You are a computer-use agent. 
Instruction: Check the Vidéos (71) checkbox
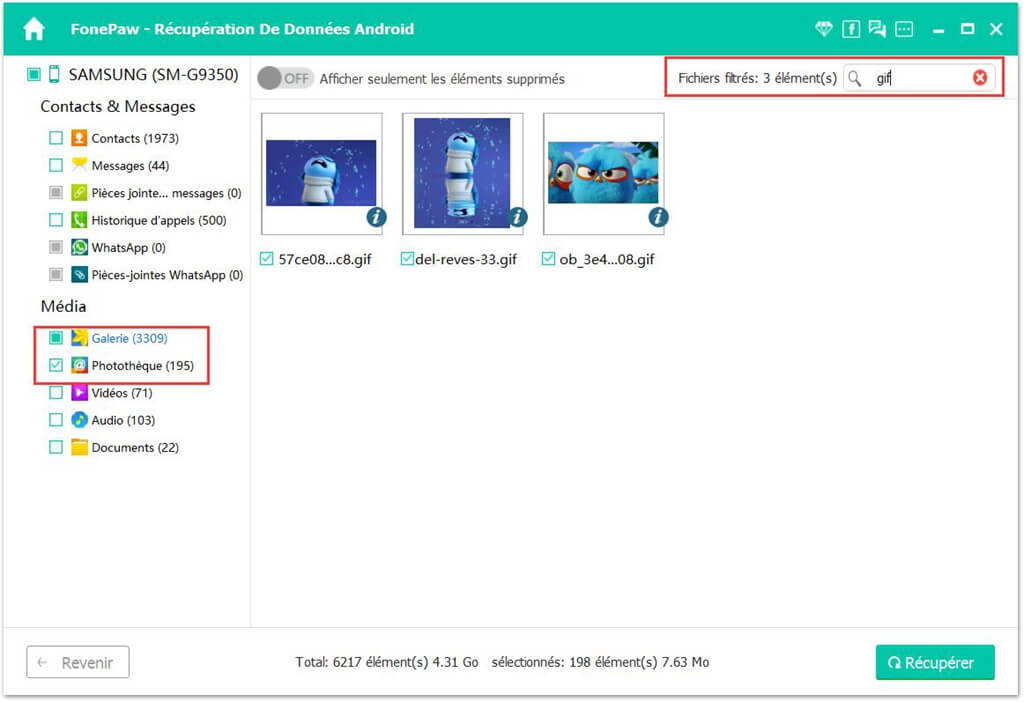tap(56, 392)
